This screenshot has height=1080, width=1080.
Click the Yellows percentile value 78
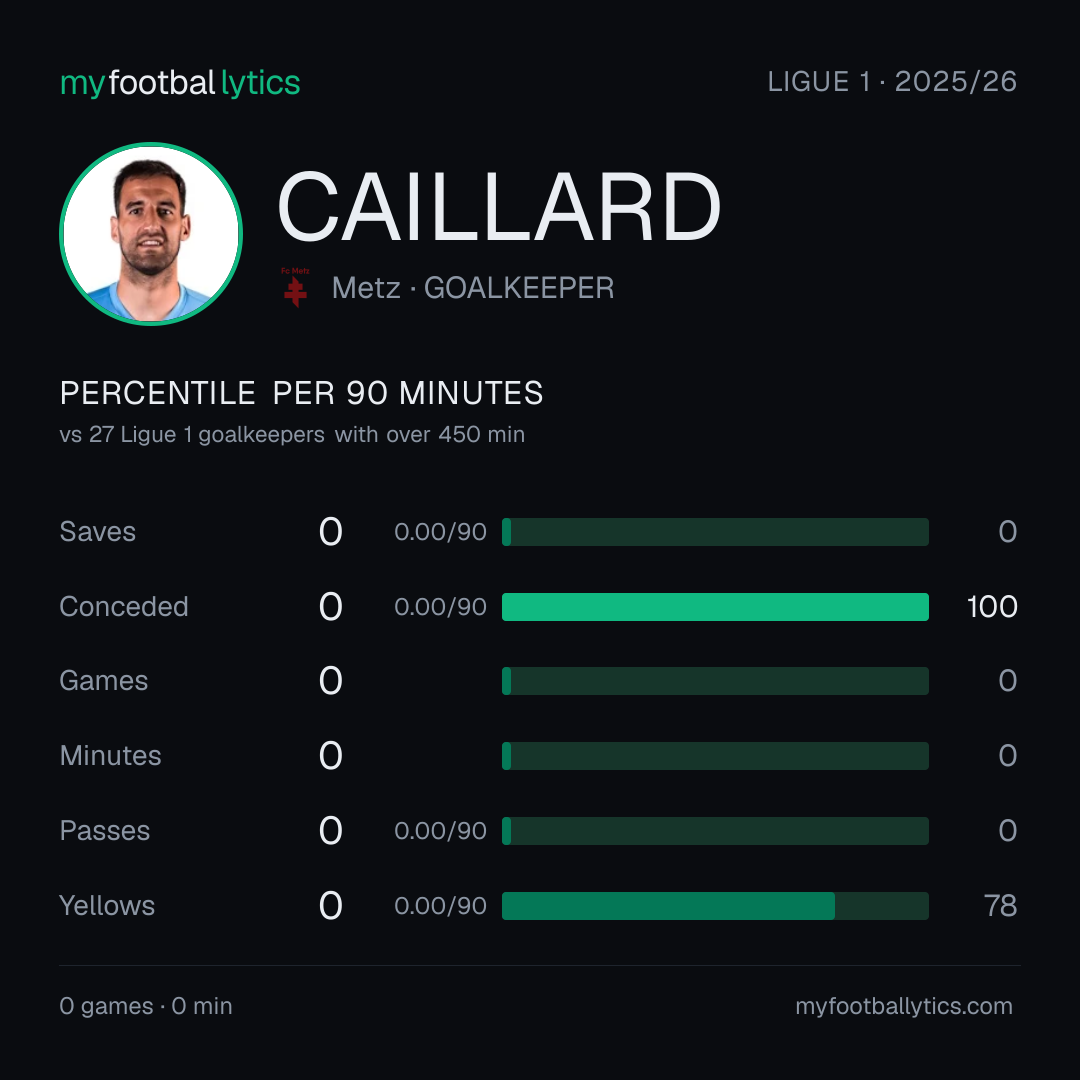1000,906
